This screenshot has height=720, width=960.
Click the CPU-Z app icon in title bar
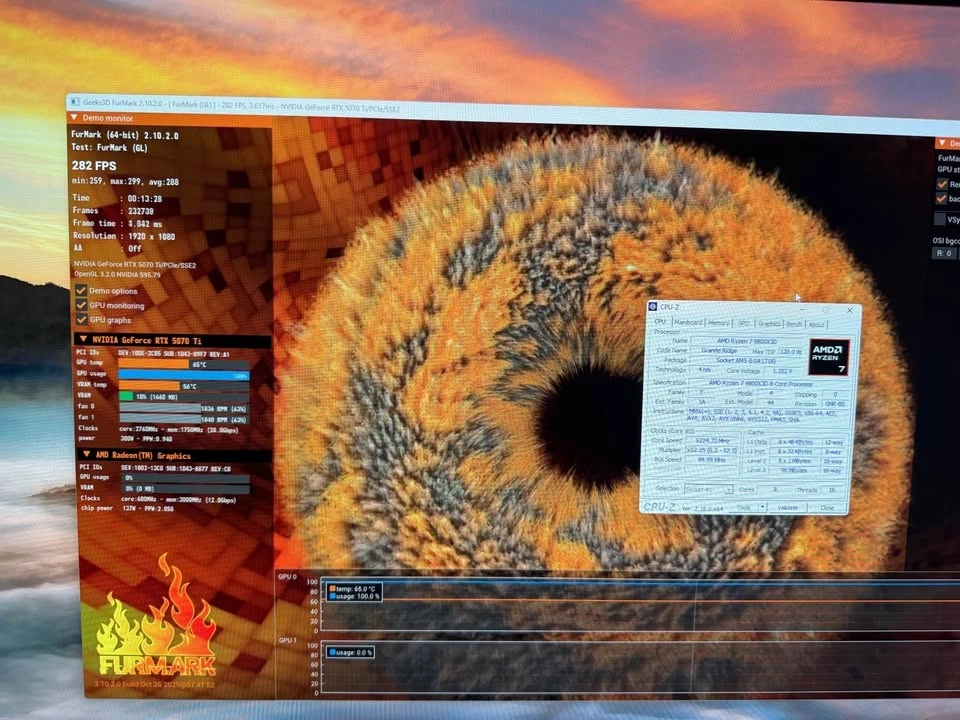pyautogui.click(x=653, y=305)
